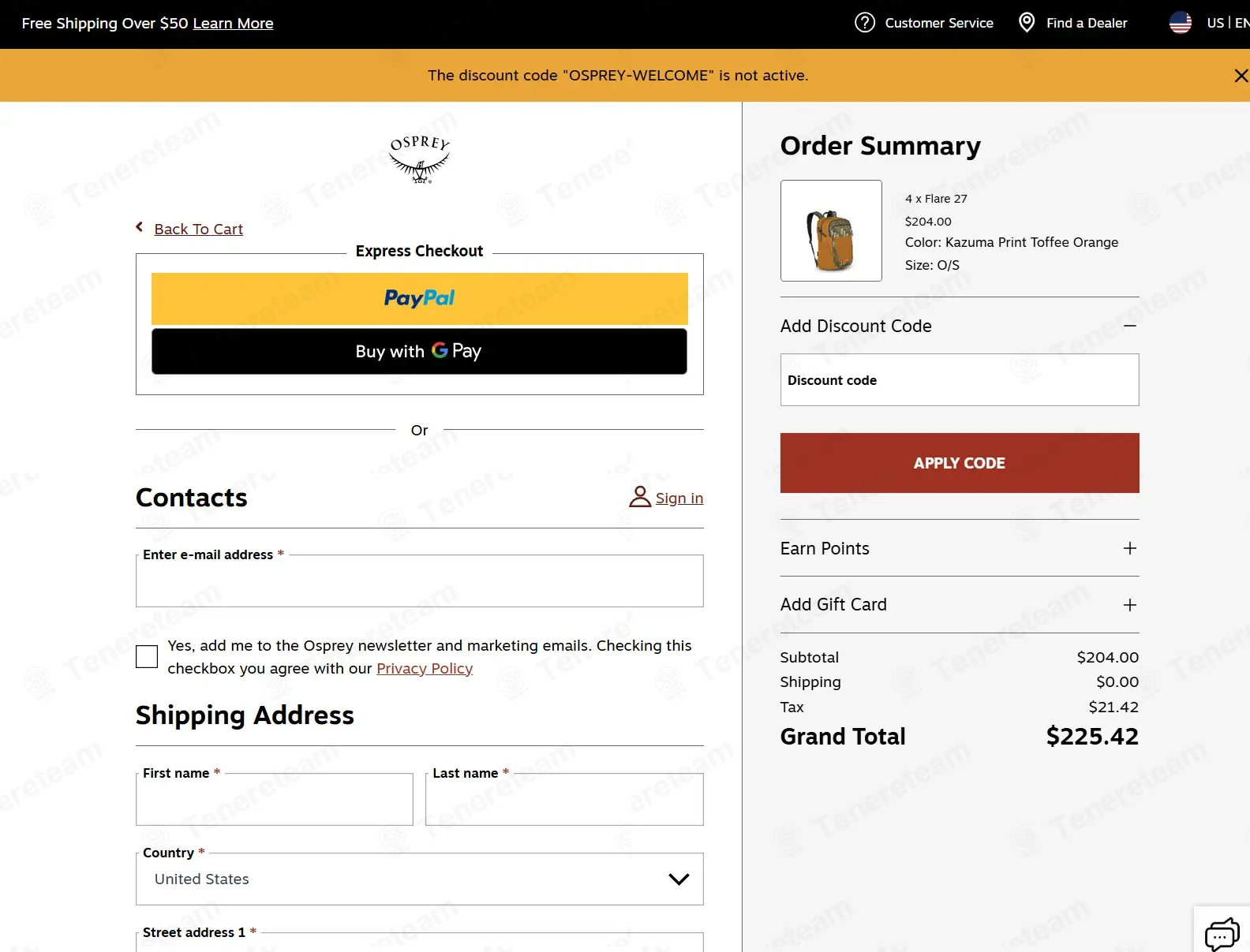Click the Flare 27 backpack thumbnail

tap(831, 230)
